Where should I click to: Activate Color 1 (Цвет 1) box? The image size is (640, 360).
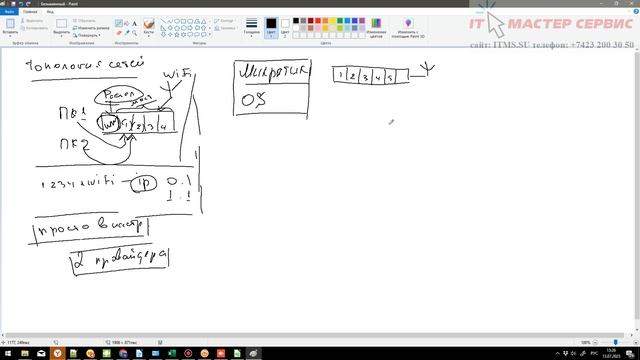point(271,28)
